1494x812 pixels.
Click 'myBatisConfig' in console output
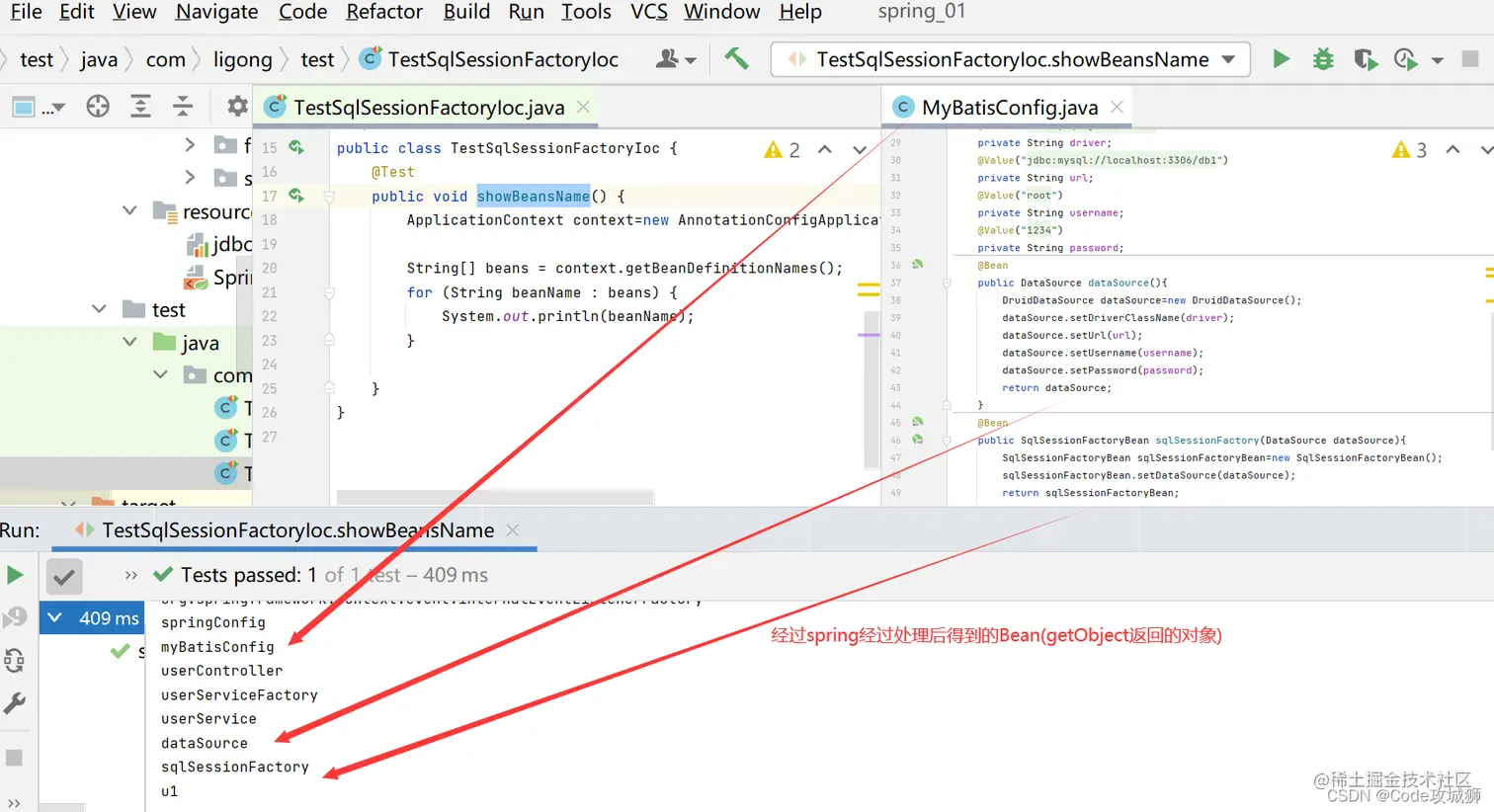217,646
